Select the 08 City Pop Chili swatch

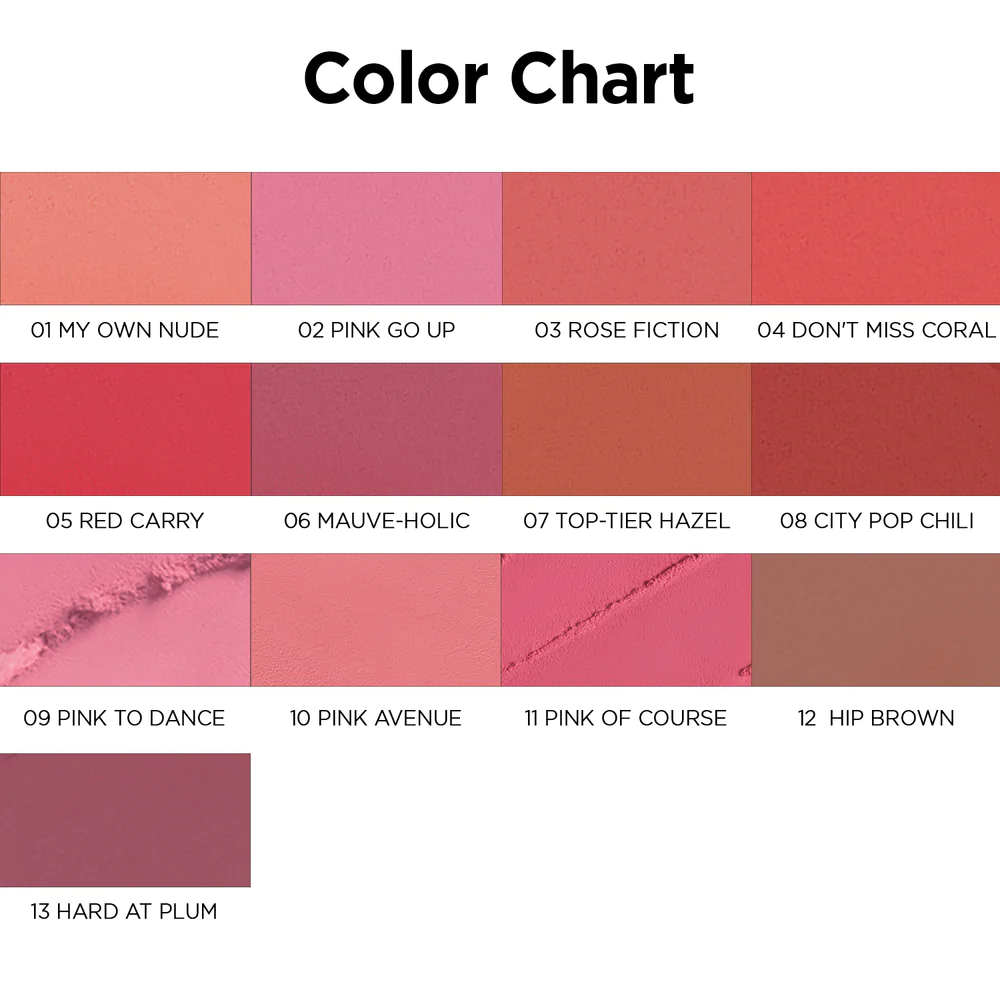tap(876, 429)
